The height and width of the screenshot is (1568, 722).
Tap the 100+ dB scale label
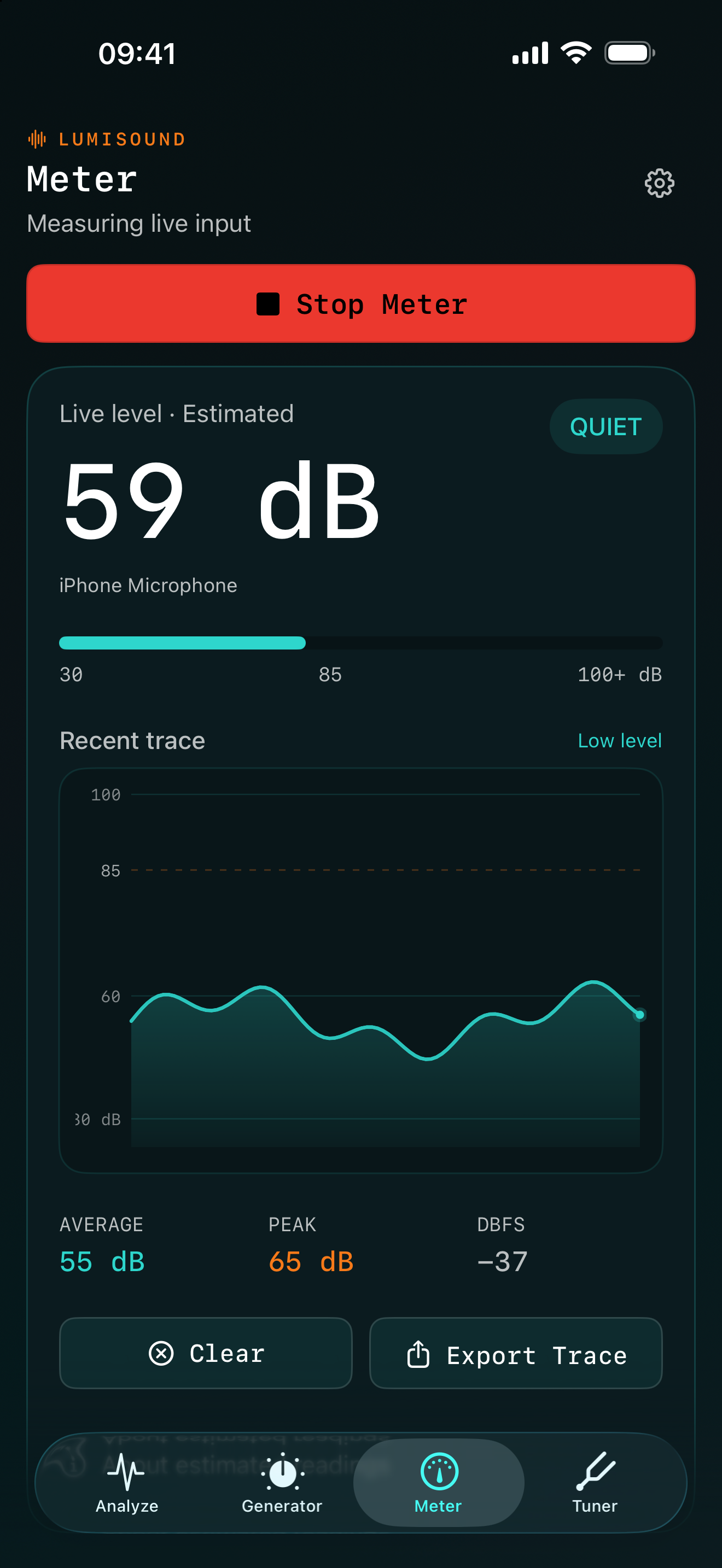[620, 675]
